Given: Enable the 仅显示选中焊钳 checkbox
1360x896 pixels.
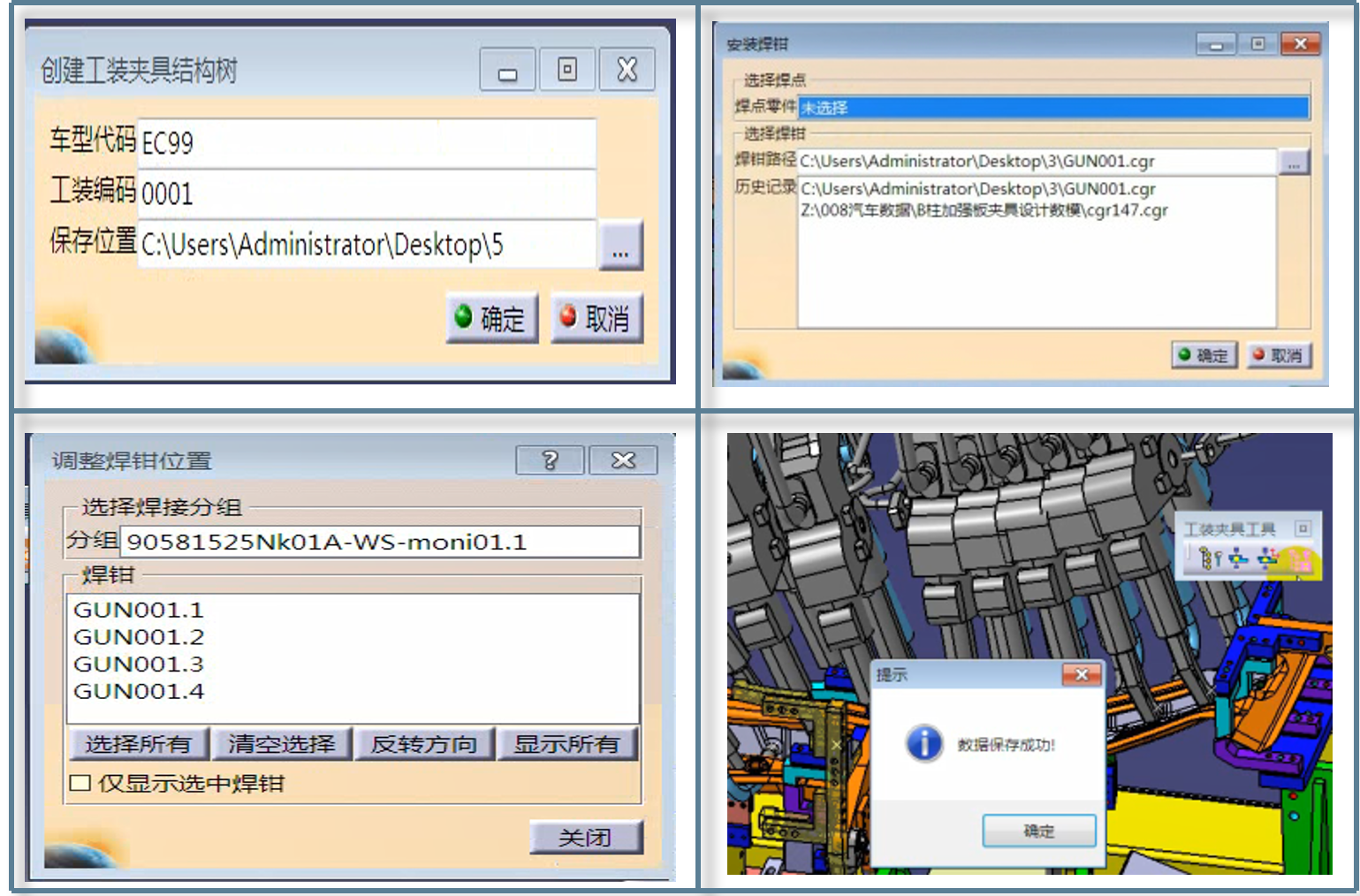Looking at the screenshot, I should (x=80, y=783).
